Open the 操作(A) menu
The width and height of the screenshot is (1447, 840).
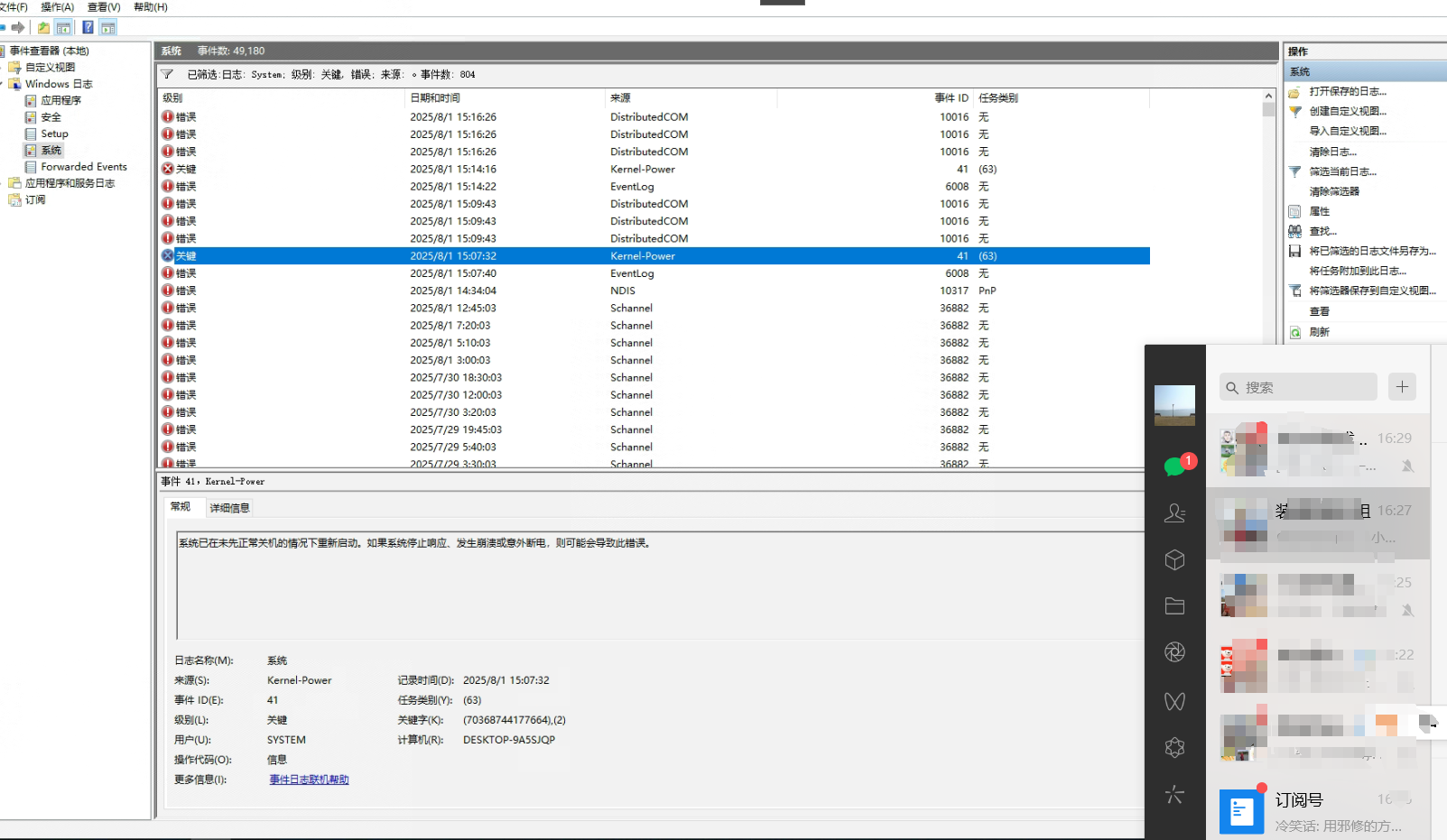[x=57, y=7]
